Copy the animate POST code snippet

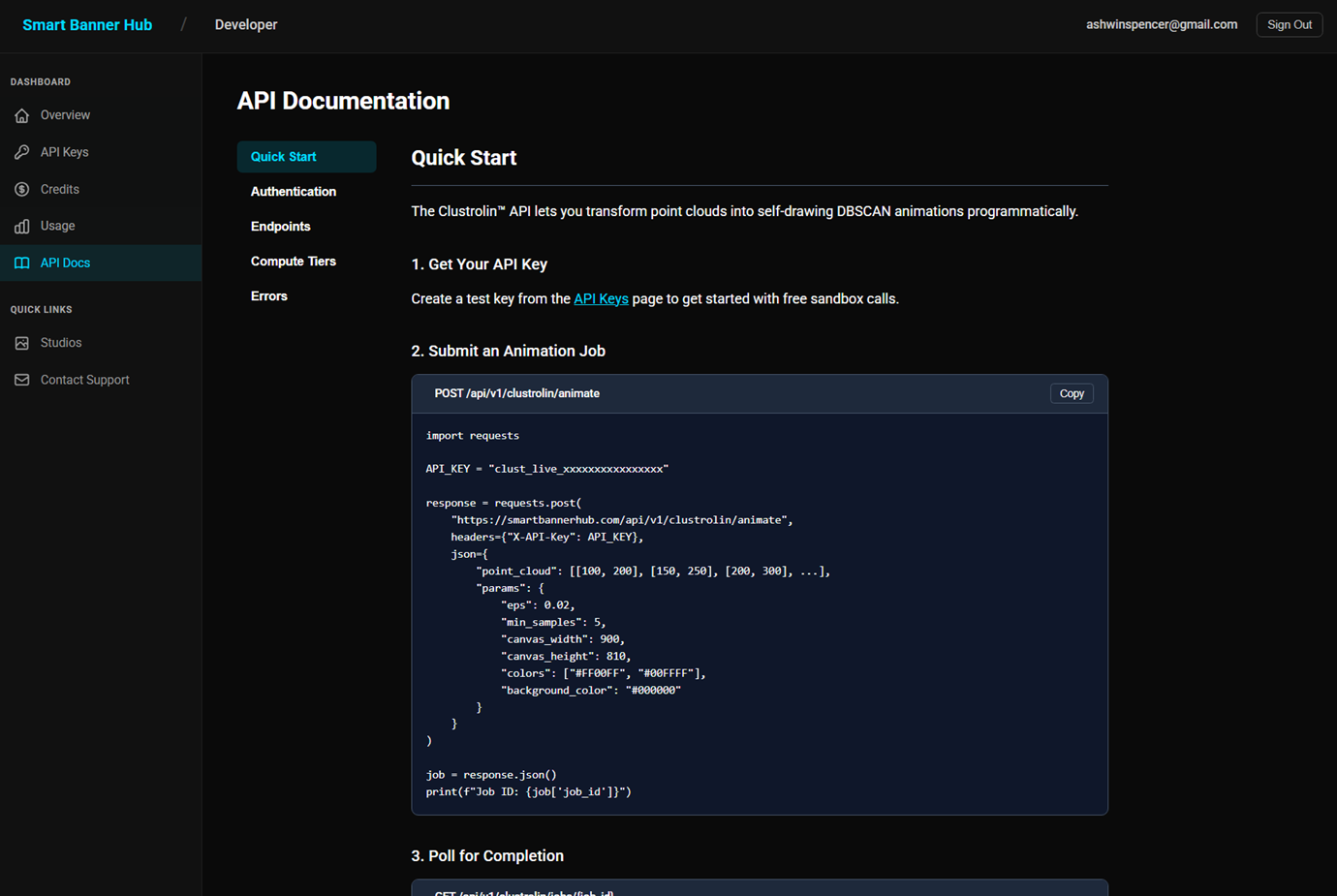pos(1072,393)
